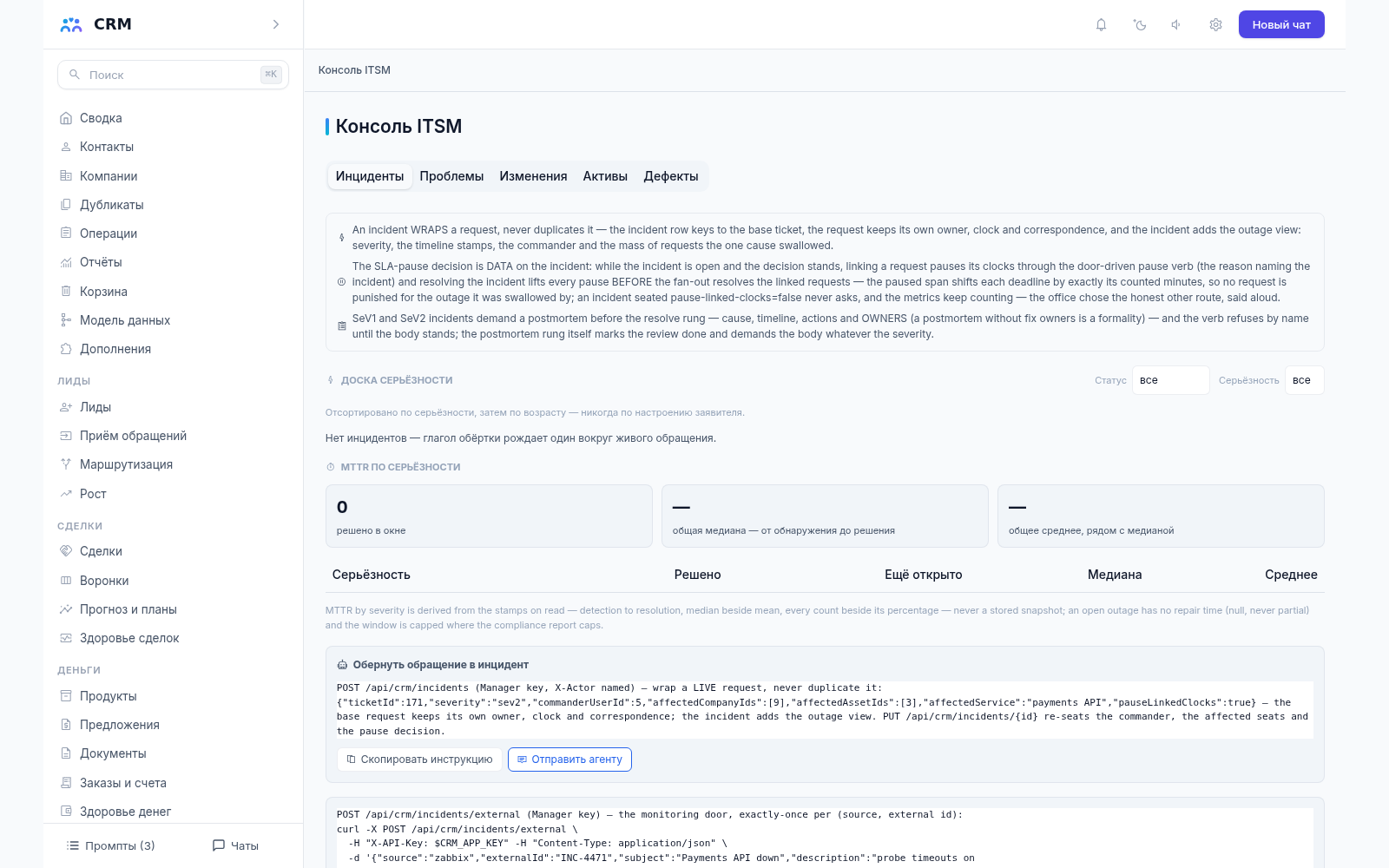The width and height of the screenshot is (1389, 868).
Task: Switch to Проблемы tab
Action: 451,176
